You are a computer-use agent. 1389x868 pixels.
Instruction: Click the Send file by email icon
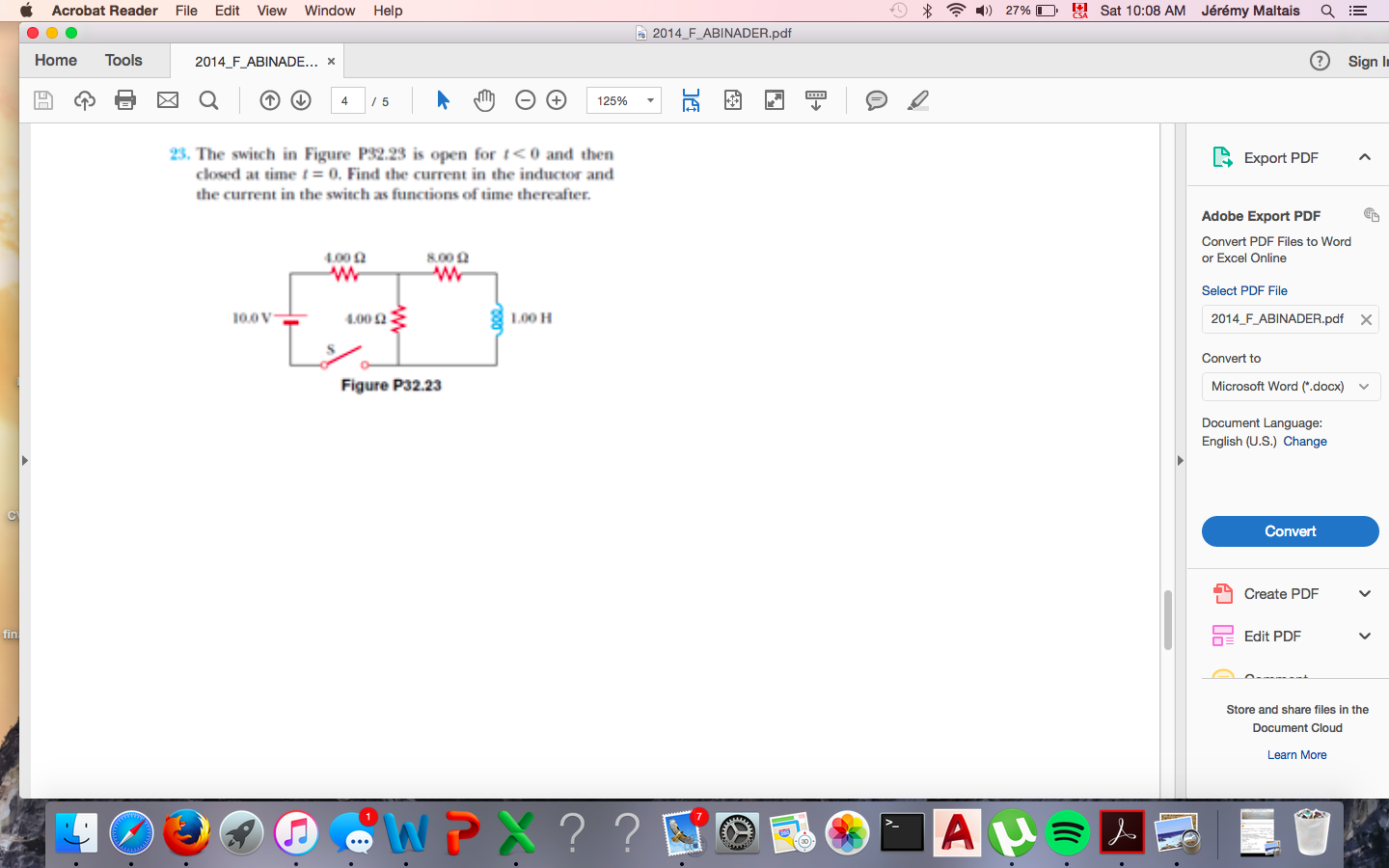tap(168, 100)
